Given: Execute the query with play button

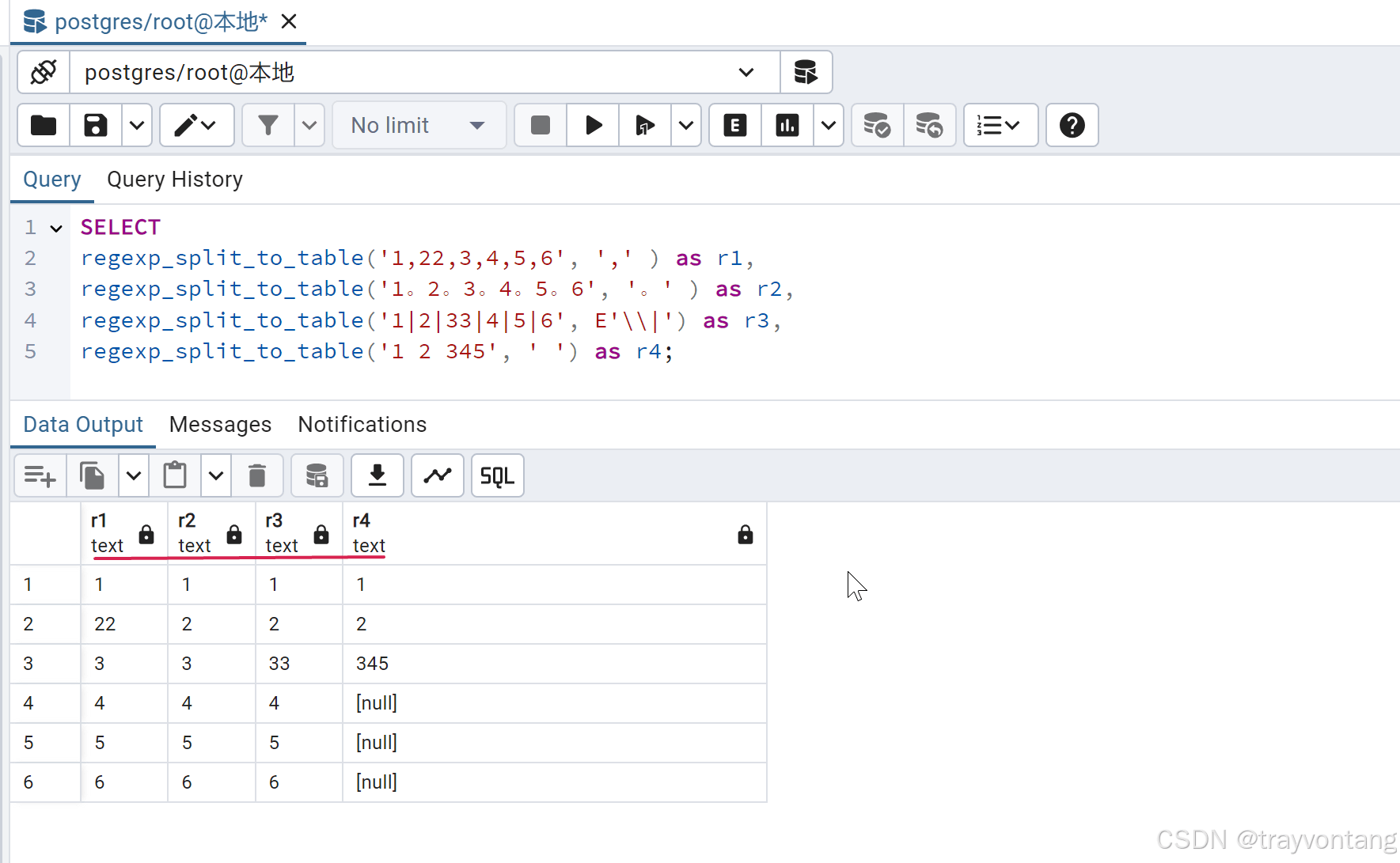Looking at the screenshot, I should [593, 125].
